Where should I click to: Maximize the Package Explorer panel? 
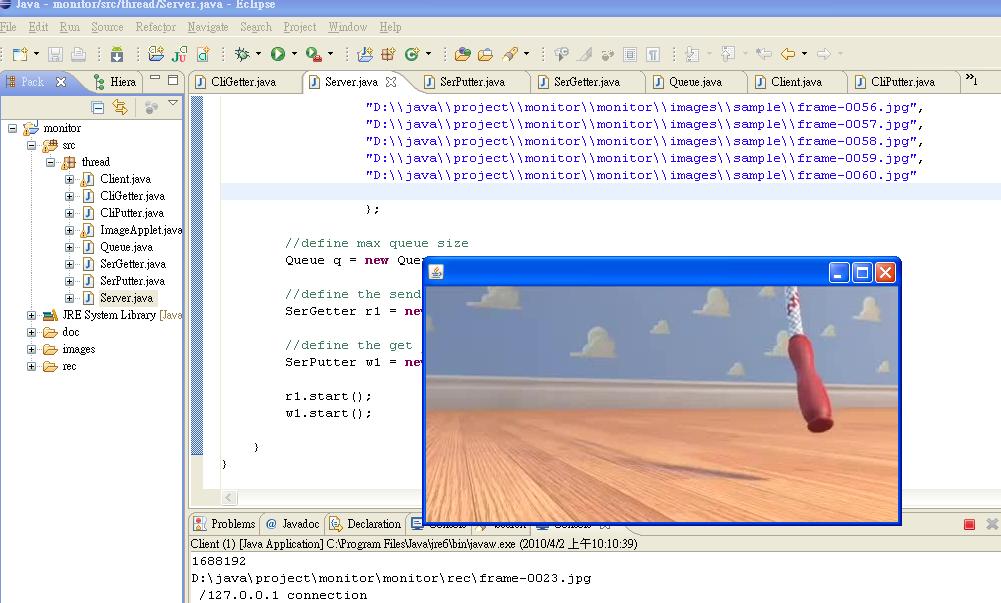(172, 80)
